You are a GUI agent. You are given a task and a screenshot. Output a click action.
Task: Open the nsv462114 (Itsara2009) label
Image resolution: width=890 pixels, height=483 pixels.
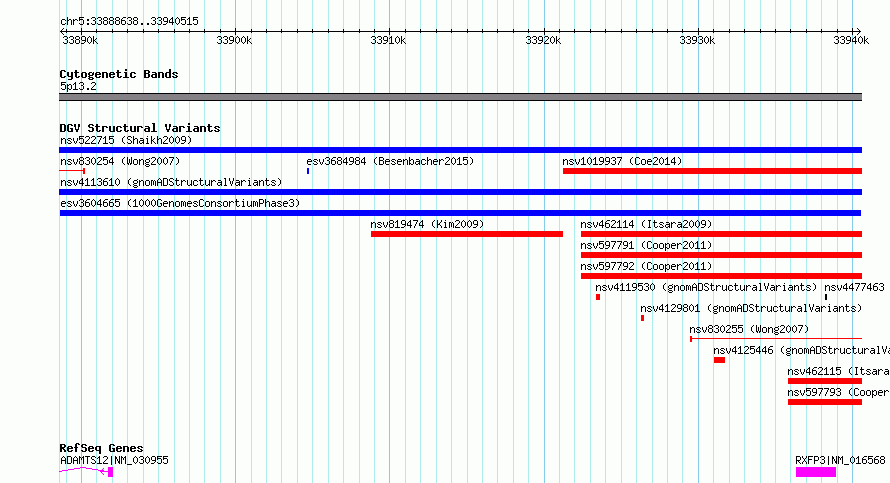[x=646, y=224]
